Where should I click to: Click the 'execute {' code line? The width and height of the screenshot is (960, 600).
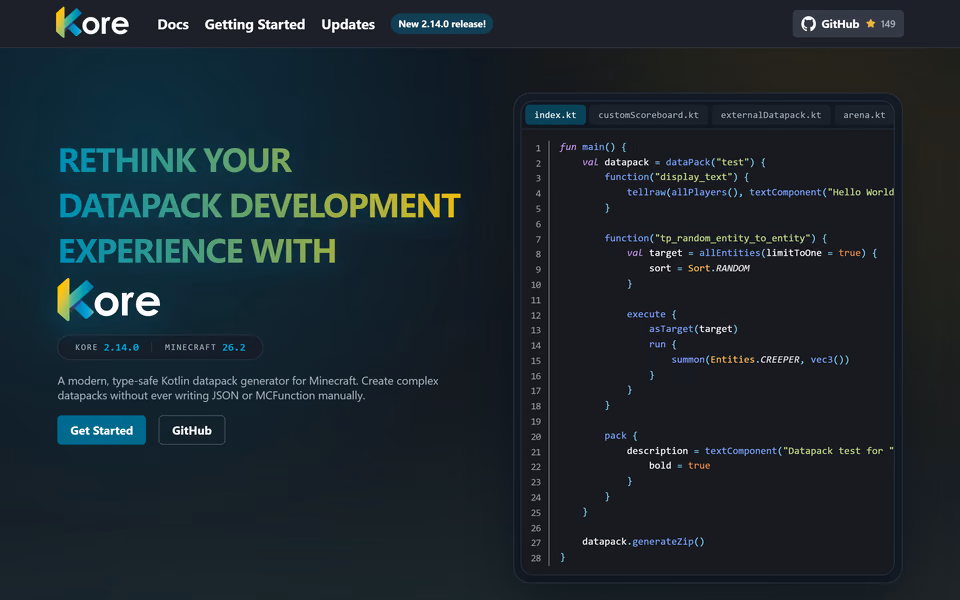pos(651,314)
